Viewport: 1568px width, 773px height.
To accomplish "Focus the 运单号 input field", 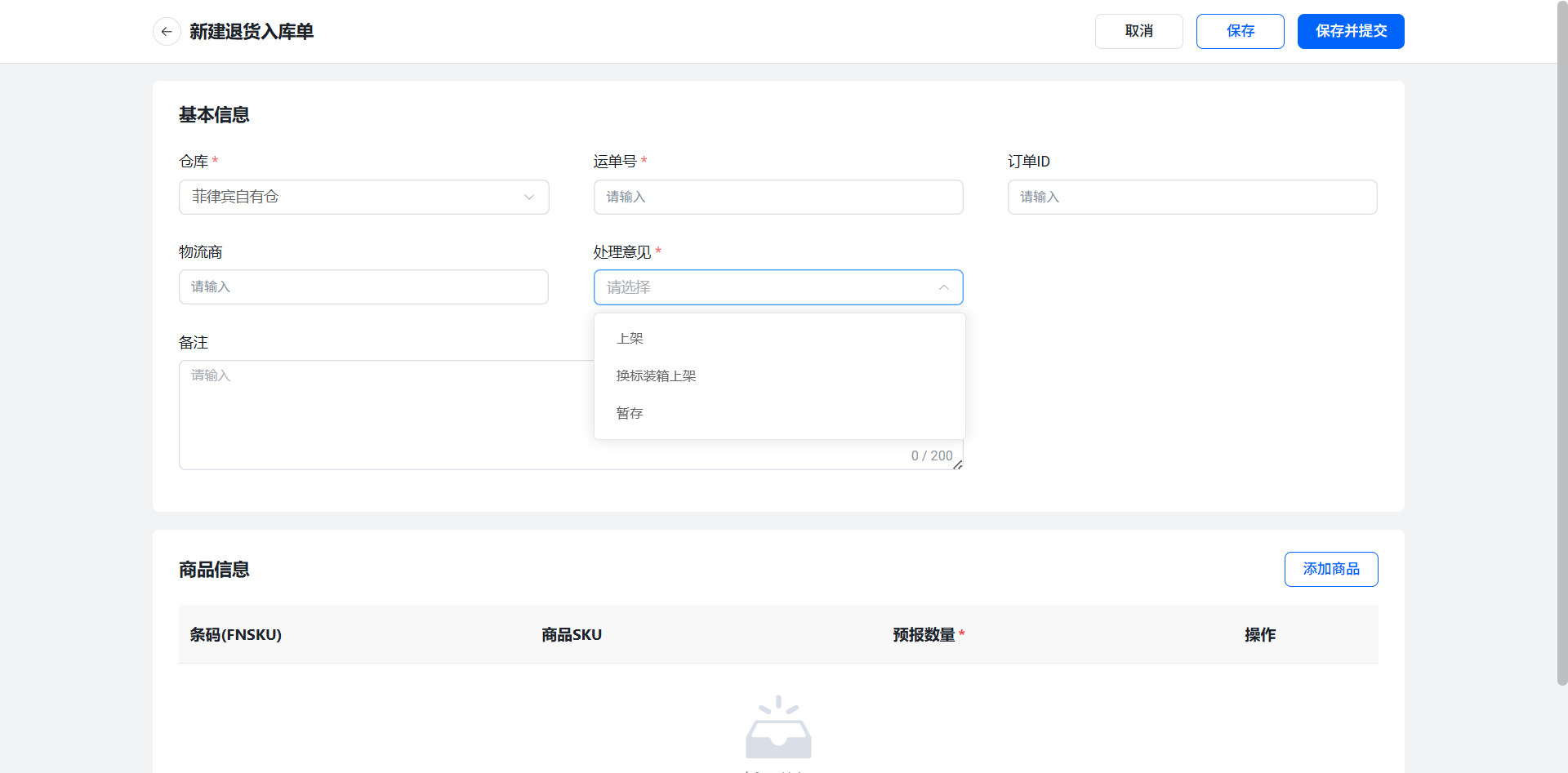I will (x=778, y=197).
